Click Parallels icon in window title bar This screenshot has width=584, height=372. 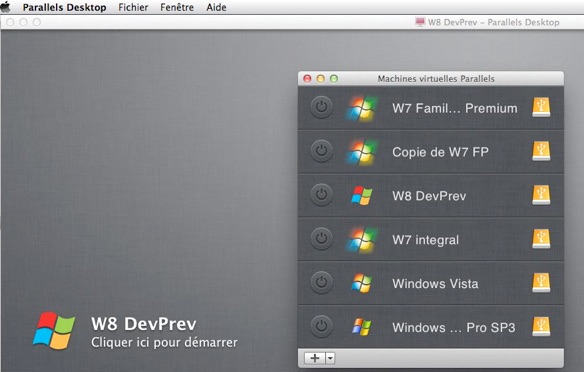coord(420,22)
